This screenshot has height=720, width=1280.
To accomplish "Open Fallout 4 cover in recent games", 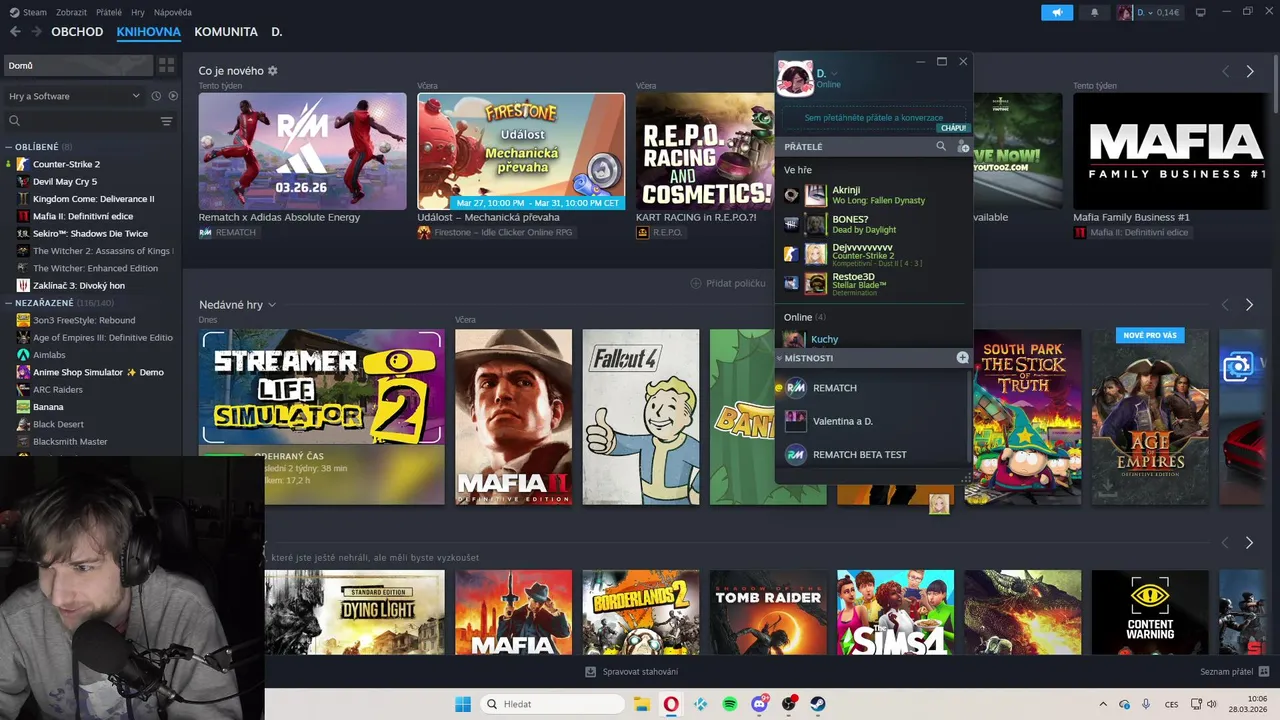I will click(641, 417).
